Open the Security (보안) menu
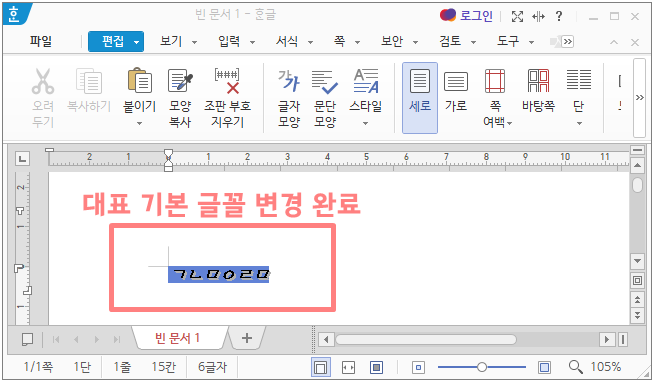This screenshot has height=382, width=654. (x=392, y=41)
